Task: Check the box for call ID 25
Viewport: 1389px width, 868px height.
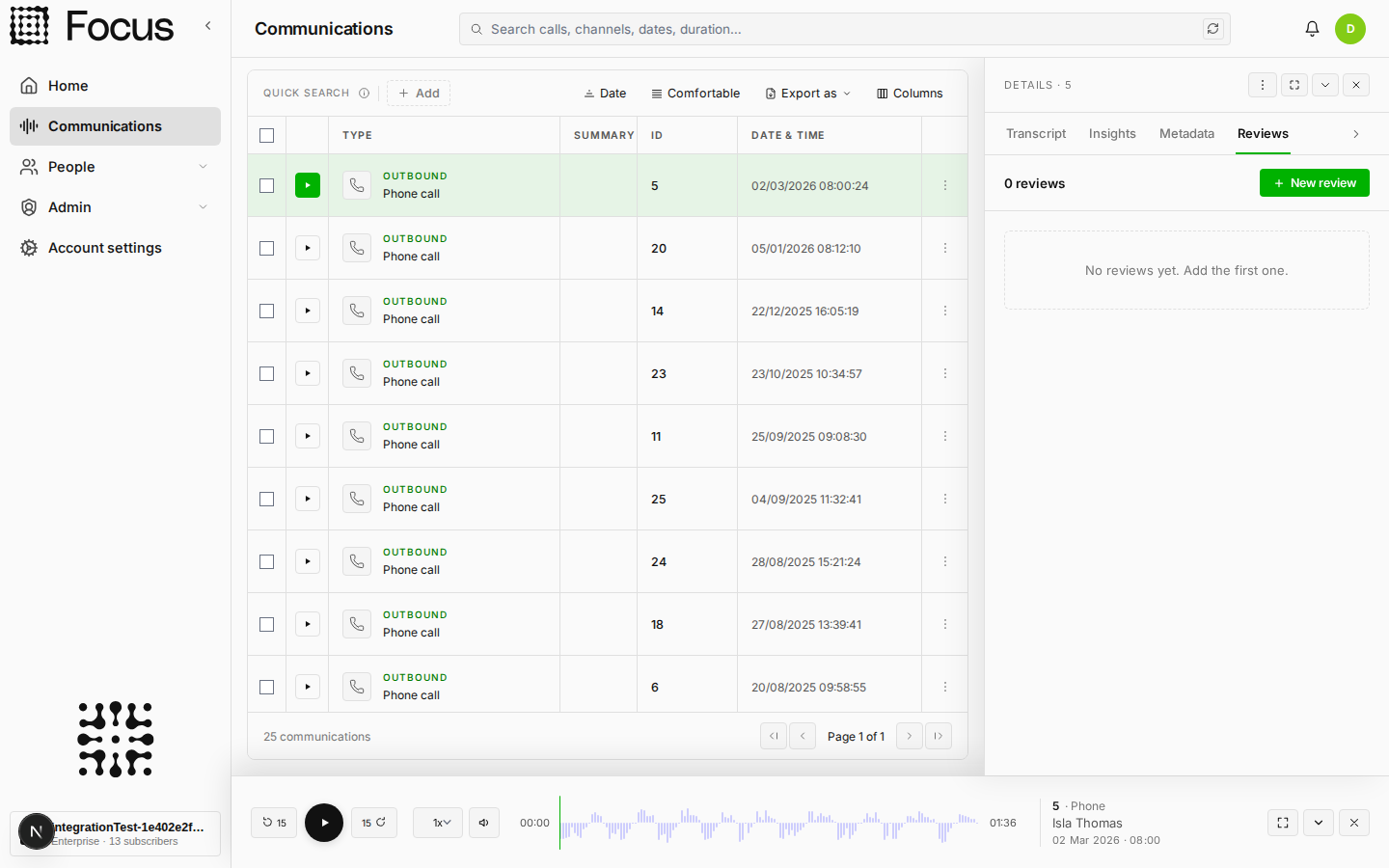Action: pyautogui.click(x=267, y=499)
